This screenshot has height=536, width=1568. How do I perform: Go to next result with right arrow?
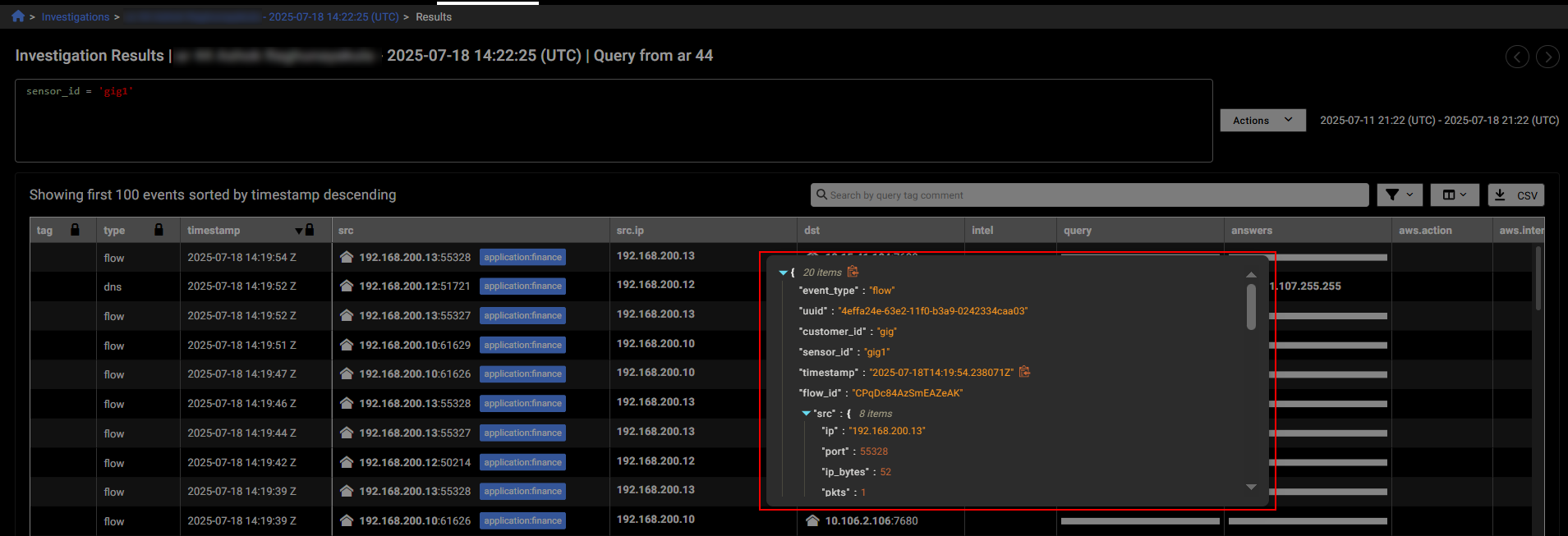[x=1547, y=57]
